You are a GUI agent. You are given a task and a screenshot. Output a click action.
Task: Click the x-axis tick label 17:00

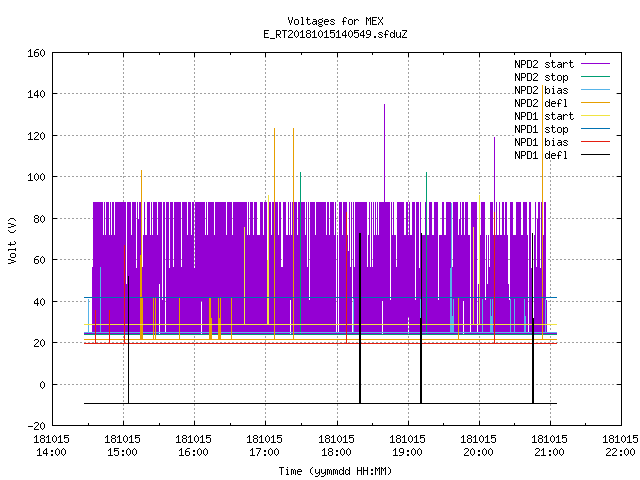264,452
